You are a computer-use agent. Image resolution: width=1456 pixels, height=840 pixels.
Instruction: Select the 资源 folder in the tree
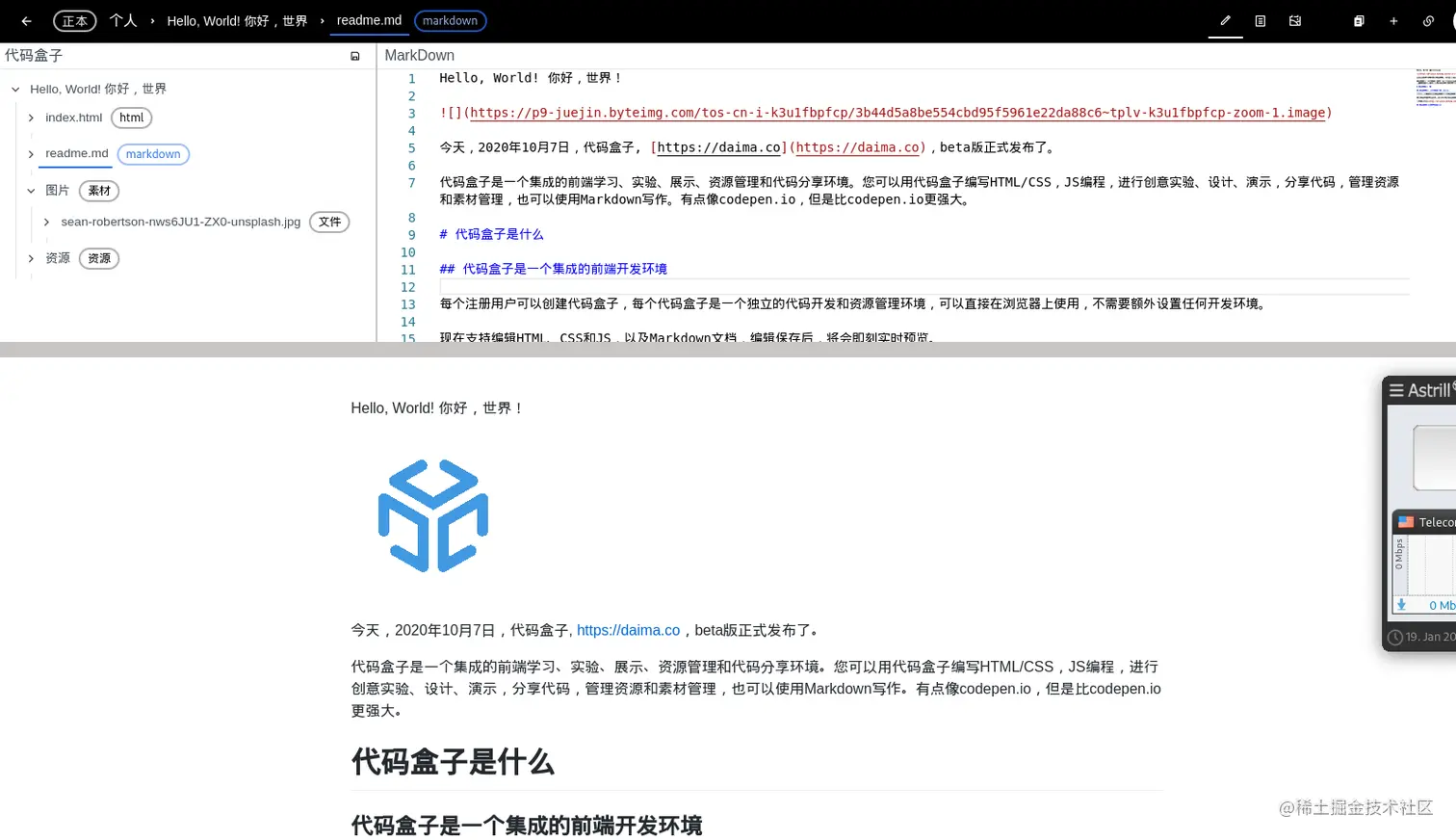58,258
